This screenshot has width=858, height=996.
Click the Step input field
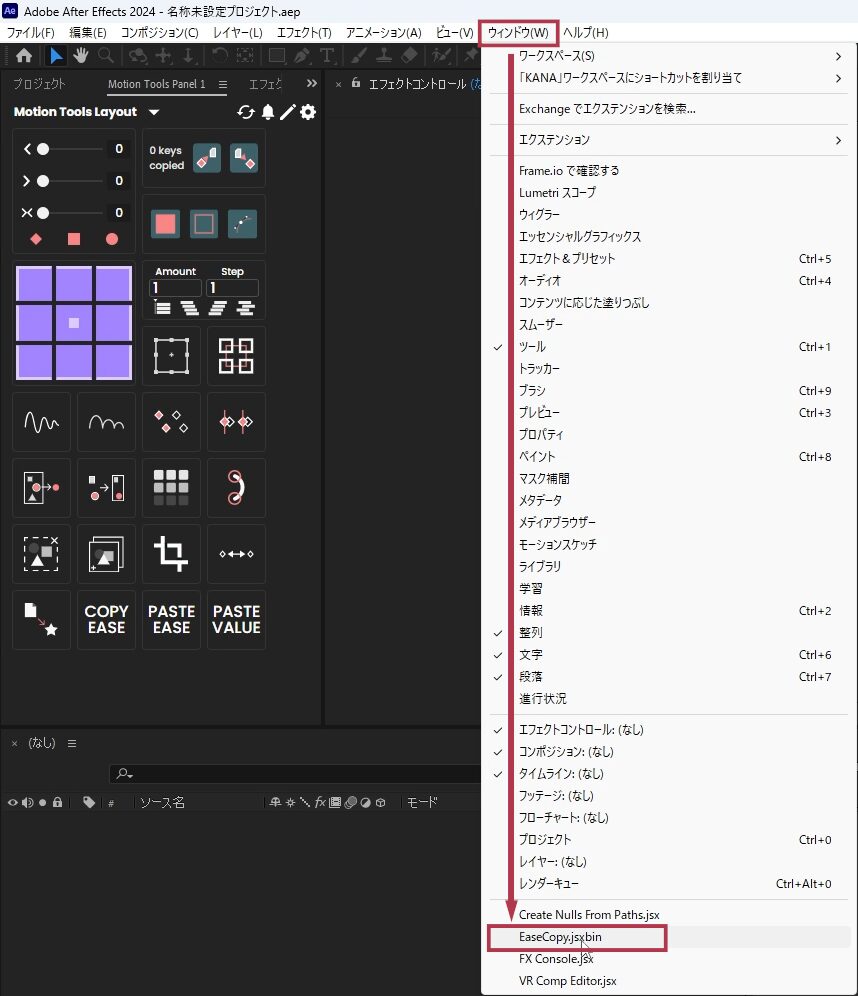(232, 288)
